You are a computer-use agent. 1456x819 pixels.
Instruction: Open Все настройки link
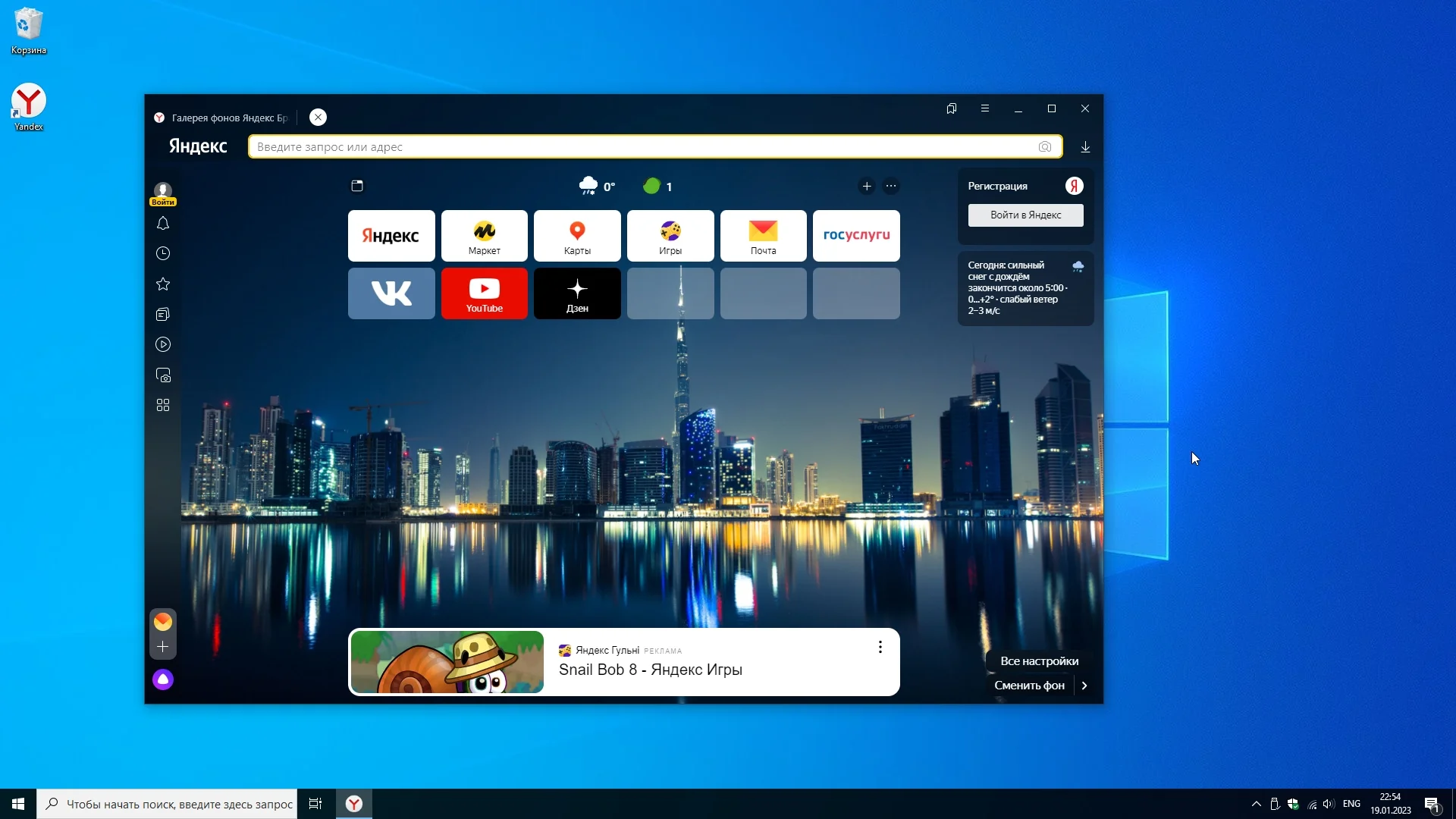pos(1039,661)
